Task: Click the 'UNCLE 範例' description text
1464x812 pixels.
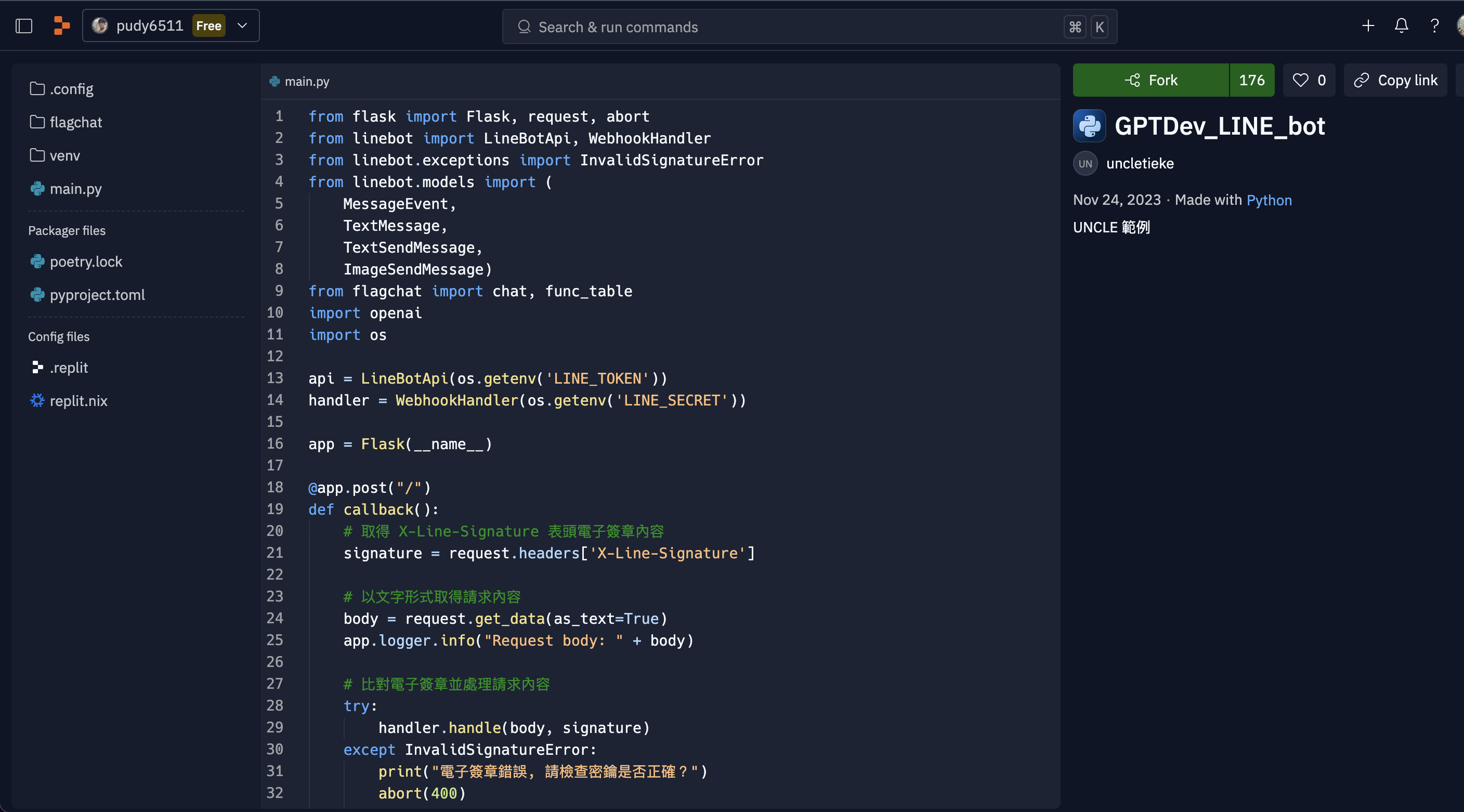Action: pos(1111,227)
